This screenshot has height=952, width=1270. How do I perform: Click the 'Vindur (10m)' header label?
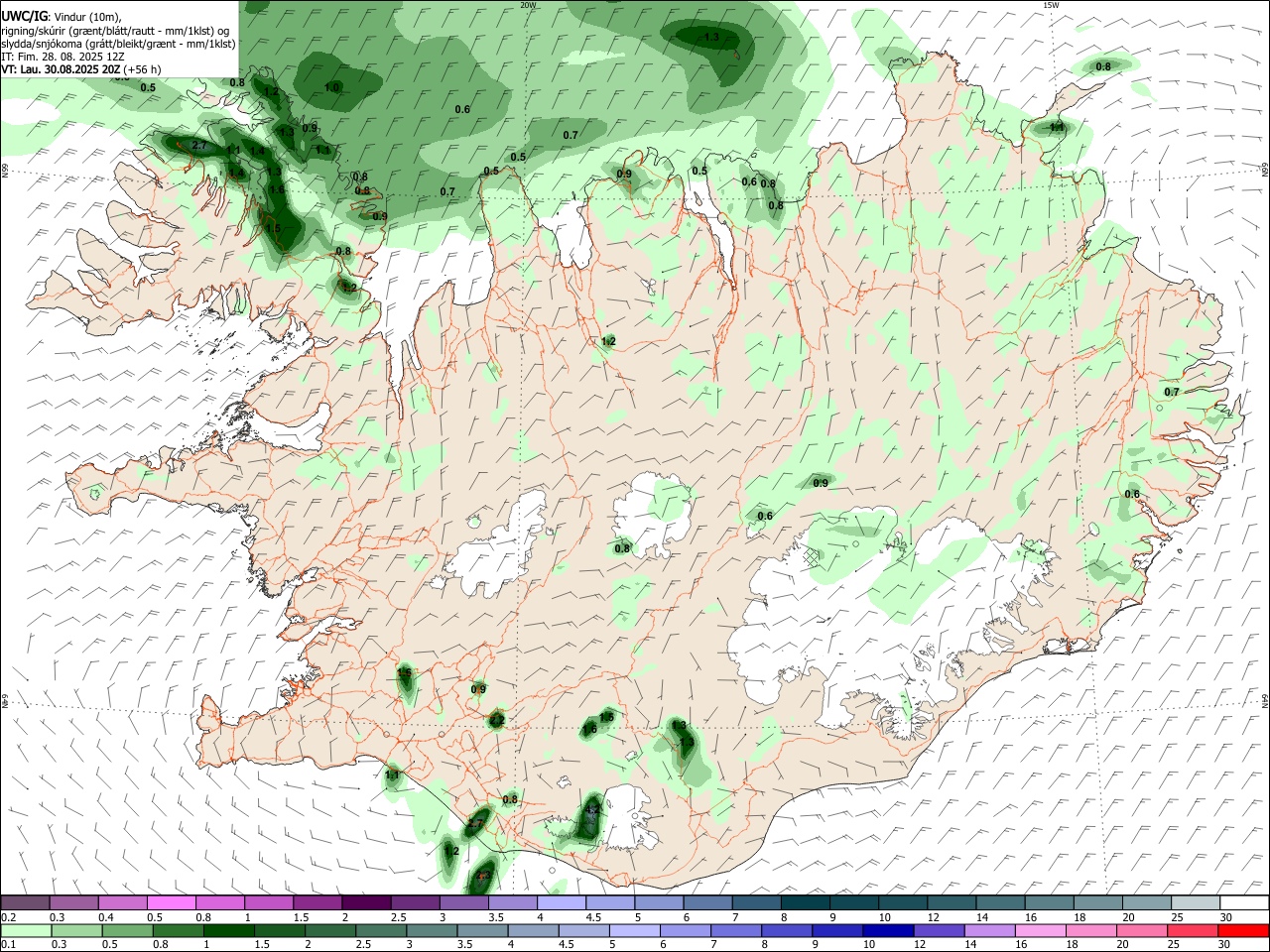(x=89, y=15)
